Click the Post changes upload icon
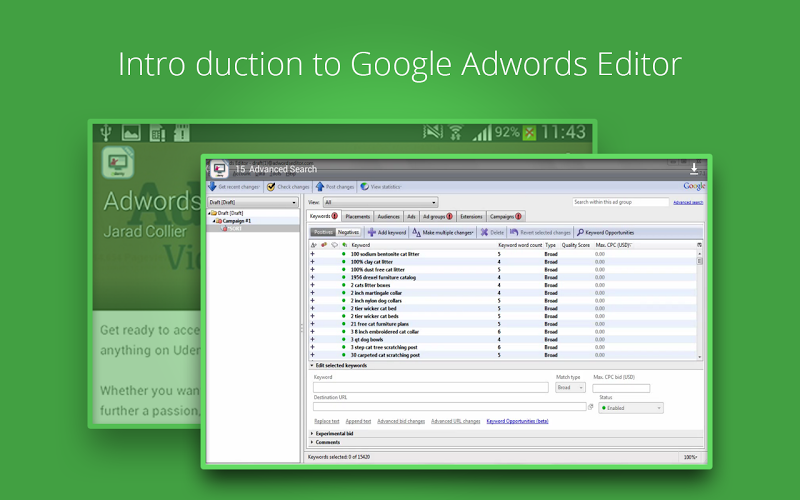The height and width of the screenshot is (500, 800). click(x=320, y=187)
